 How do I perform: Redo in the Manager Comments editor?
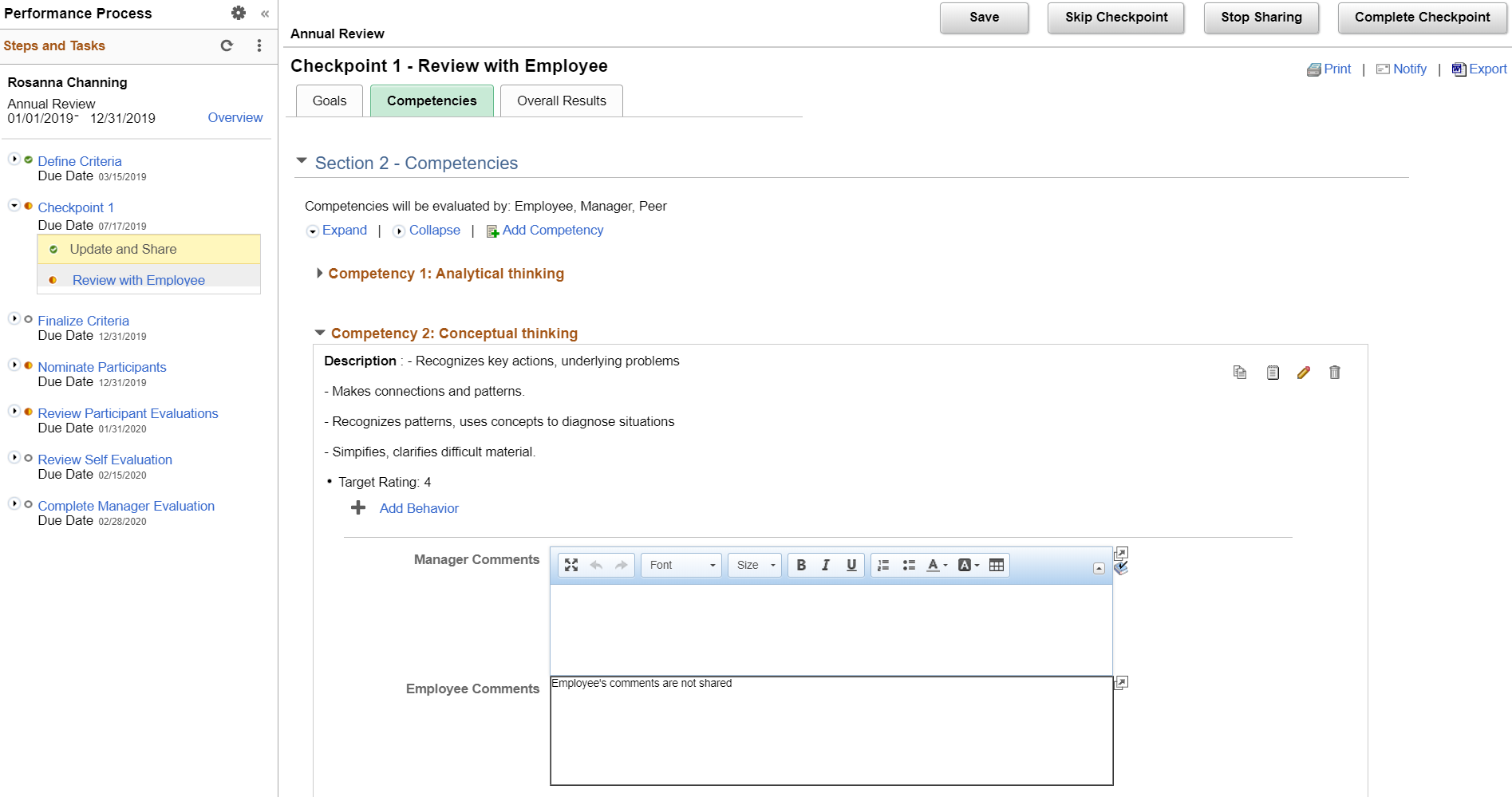click(x=622, y=565)
